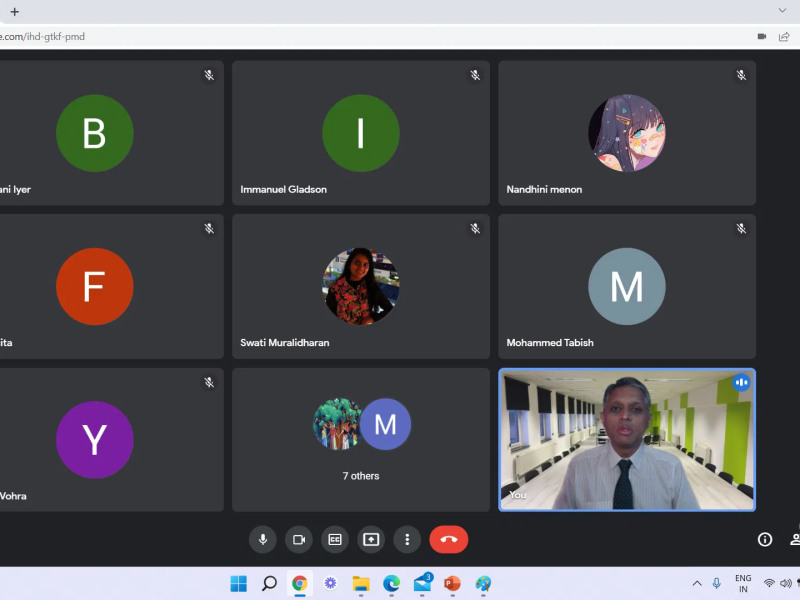
Task: Open File Explorer from the taskbar
Action: 361,583
